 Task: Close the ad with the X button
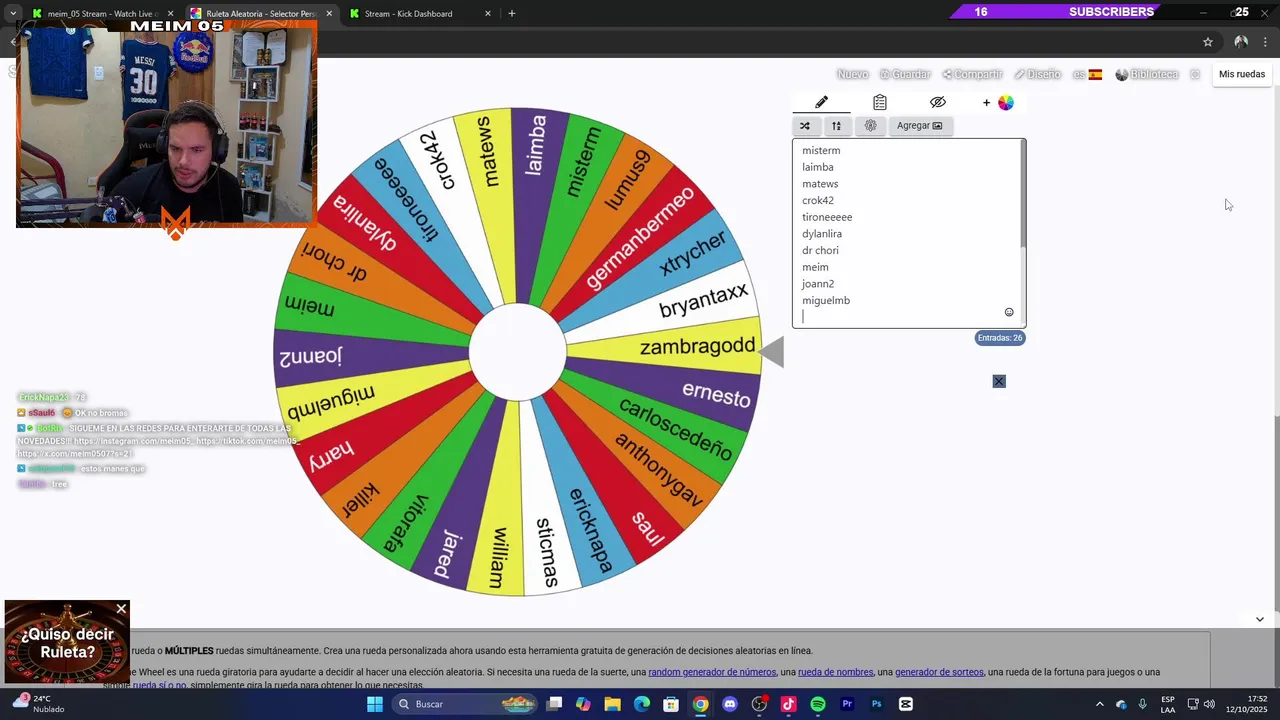(x=999, y=381)
